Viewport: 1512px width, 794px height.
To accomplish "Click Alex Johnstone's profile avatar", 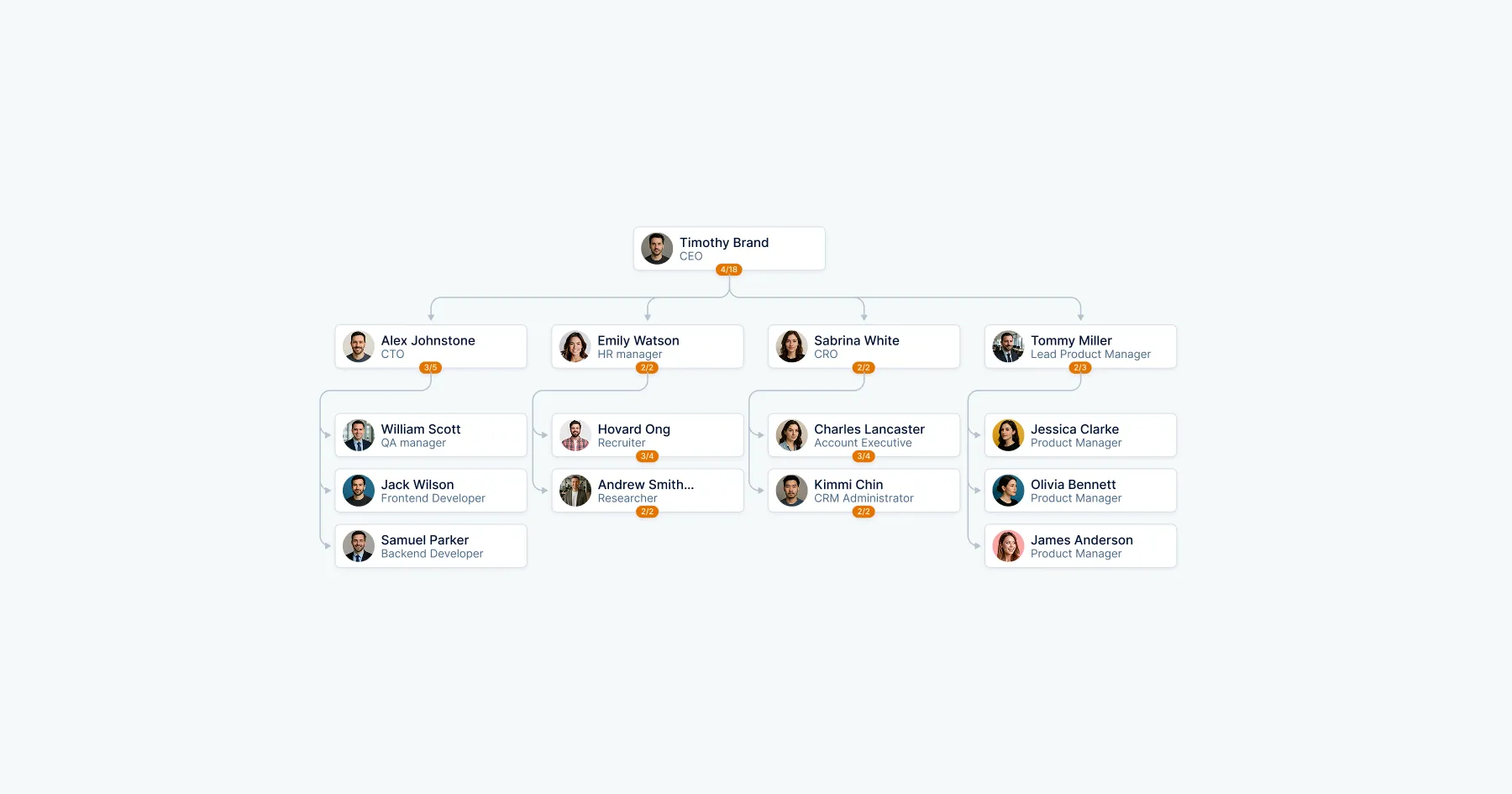I will (x=359, y=346).
